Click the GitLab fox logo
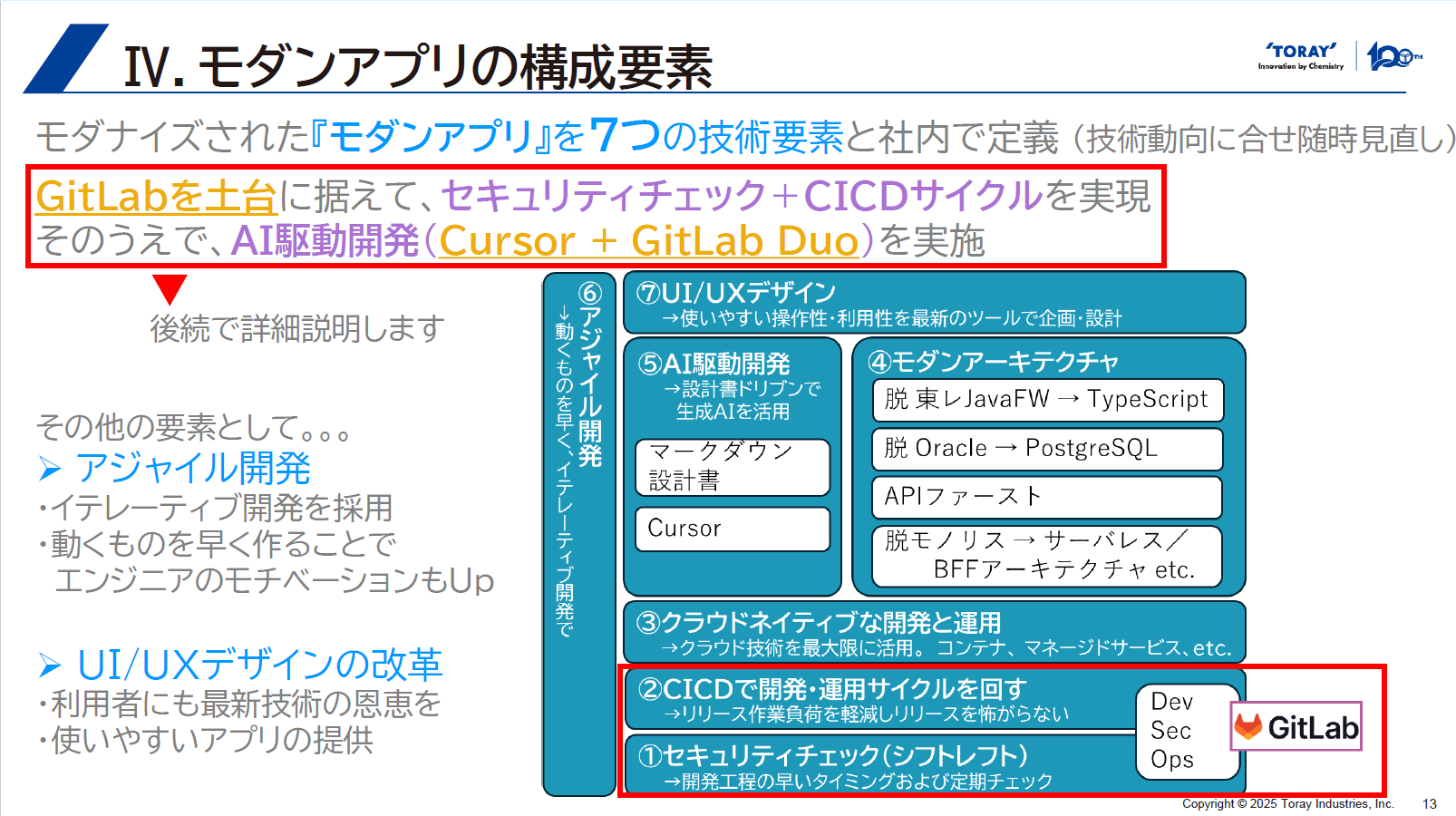 pyautogui.click(x=1248, y=726)
